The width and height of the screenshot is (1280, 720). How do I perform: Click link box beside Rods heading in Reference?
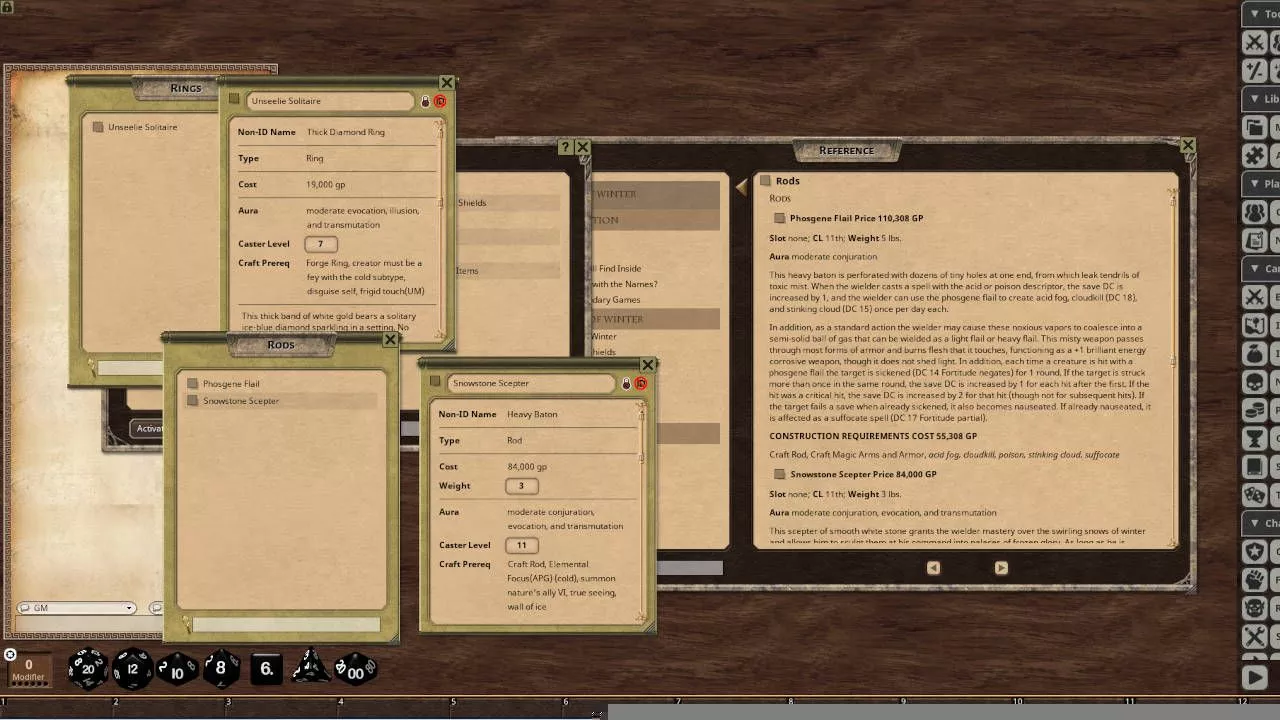tap(765, 181)
